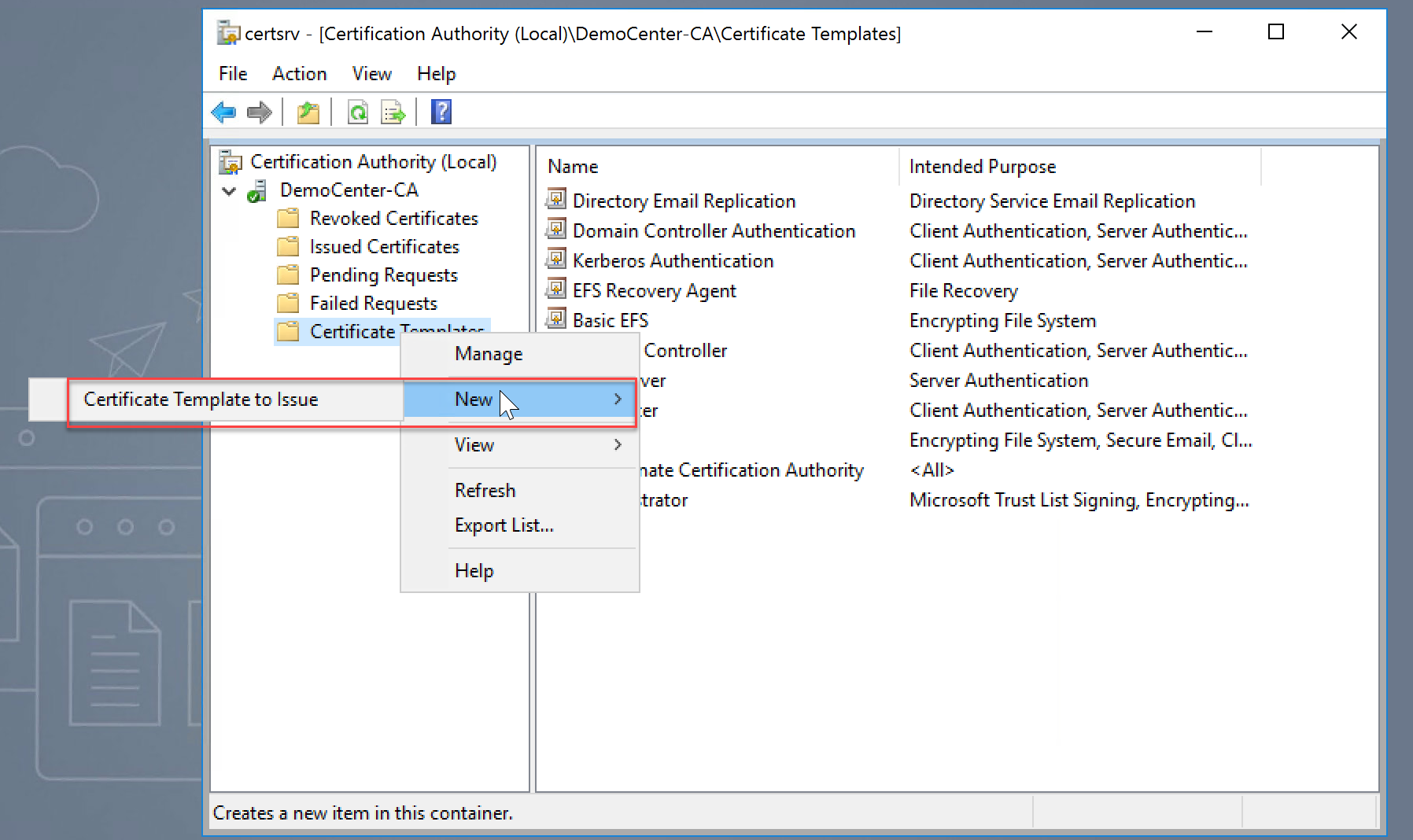
Task: Select the Kerberos Authentication template icon
Action: pyautogui.click(x=556, y=260)
